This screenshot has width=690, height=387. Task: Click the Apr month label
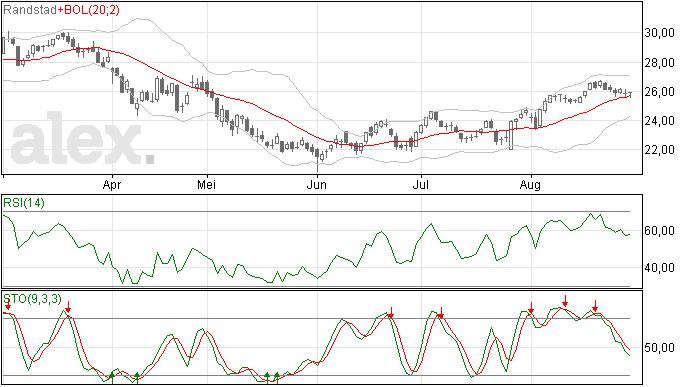(112, 185)
